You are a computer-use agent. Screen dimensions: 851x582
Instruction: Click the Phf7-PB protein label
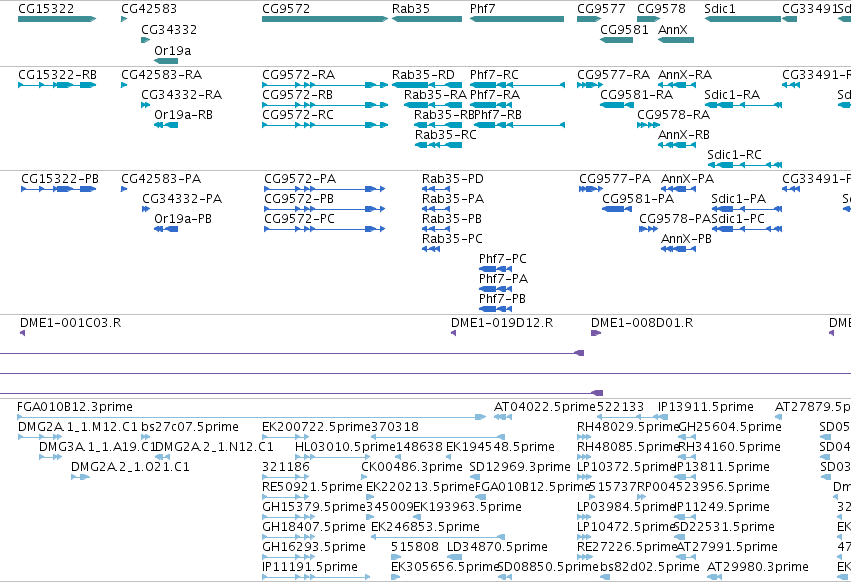click(x=502, y=299)
